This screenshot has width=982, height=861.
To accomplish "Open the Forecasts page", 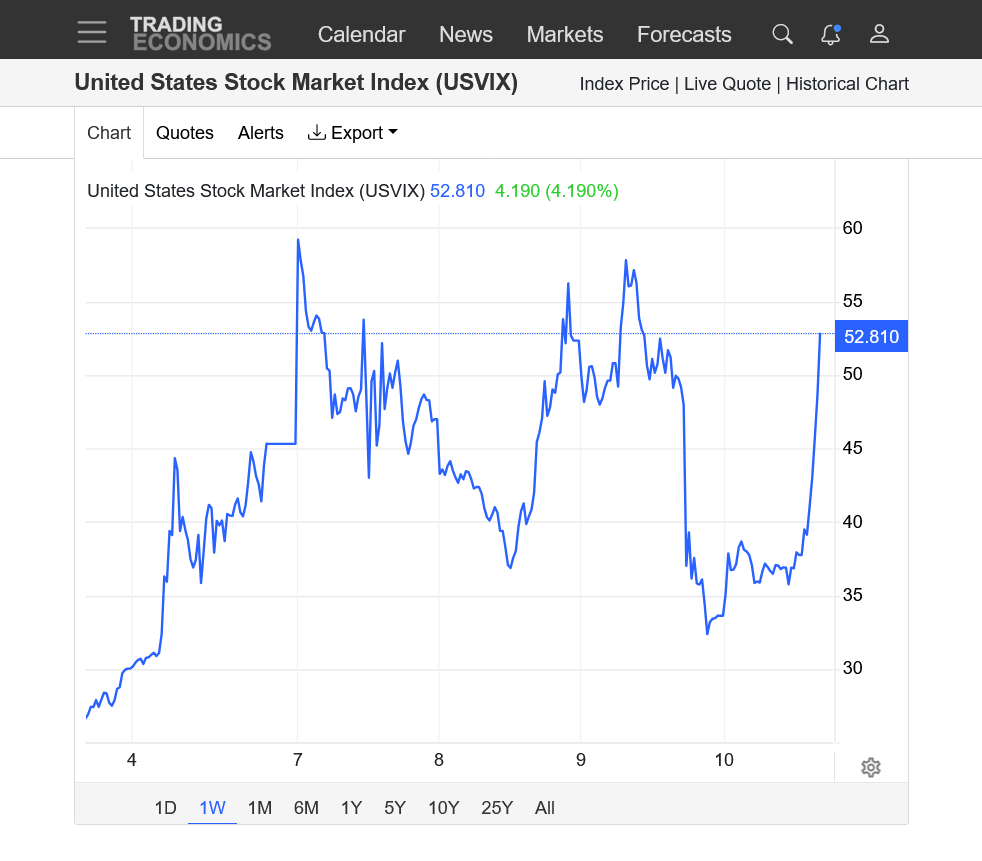I will pyautogui.click(x=684, y=34).
